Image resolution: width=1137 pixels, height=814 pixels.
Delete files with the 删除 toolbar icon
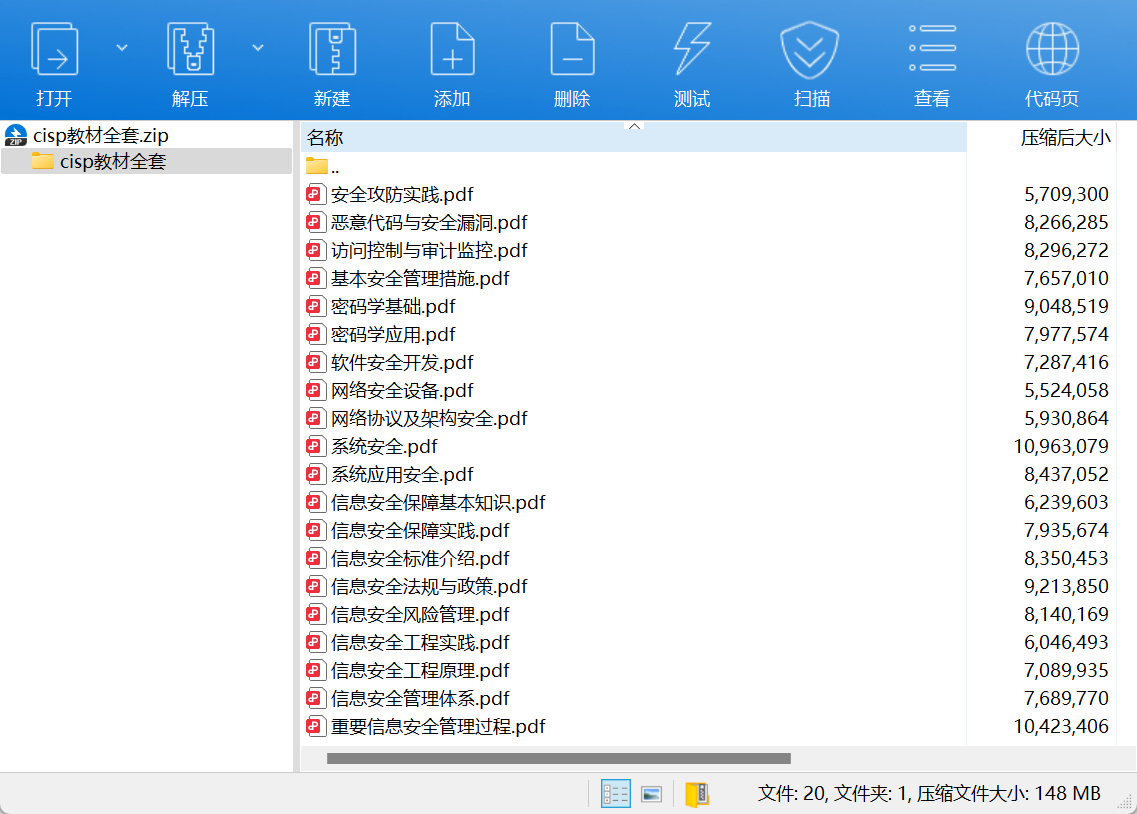tap(571, 60)
